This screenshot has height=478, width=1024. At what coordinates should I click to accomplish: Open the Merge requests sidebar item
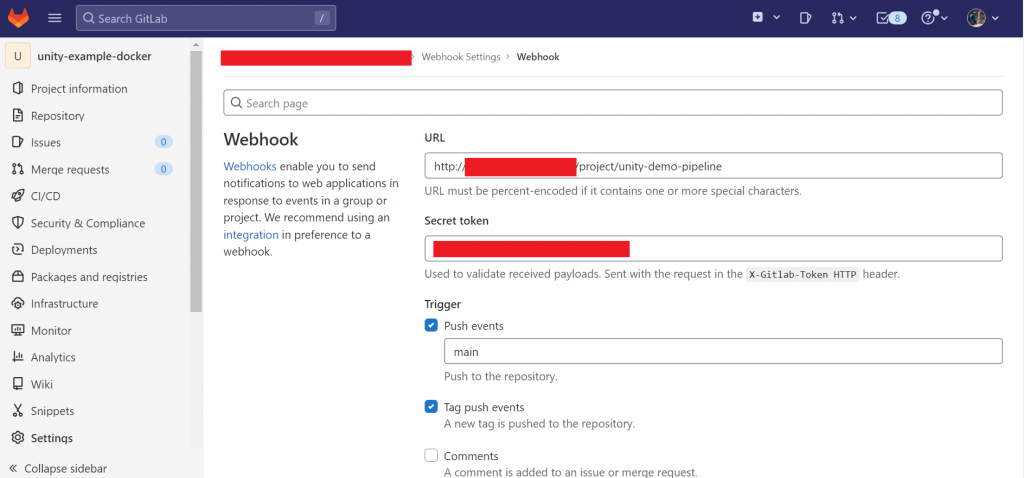pos(70,169)
